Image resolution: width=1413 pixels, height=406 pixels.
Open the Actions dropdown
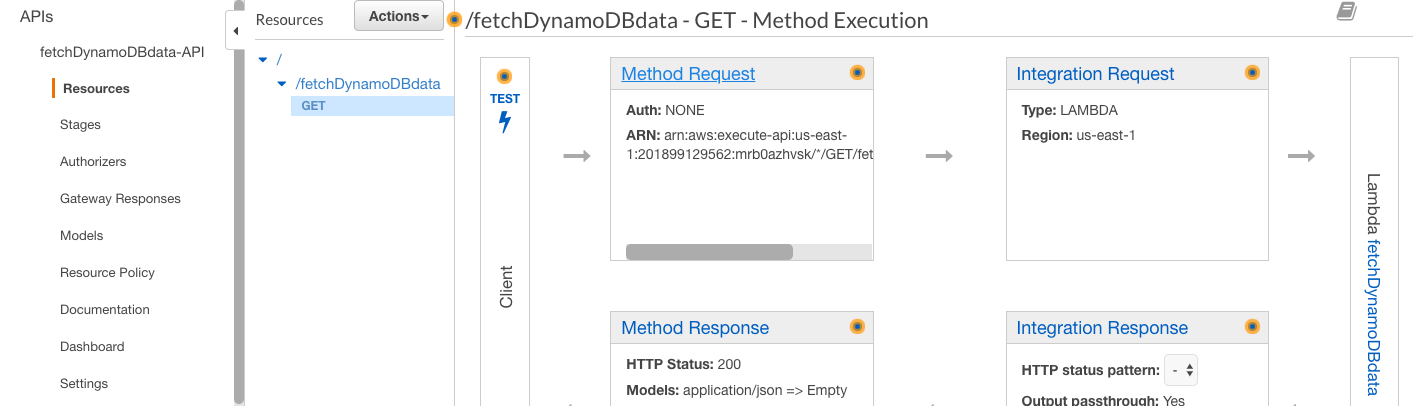[399, 16]
